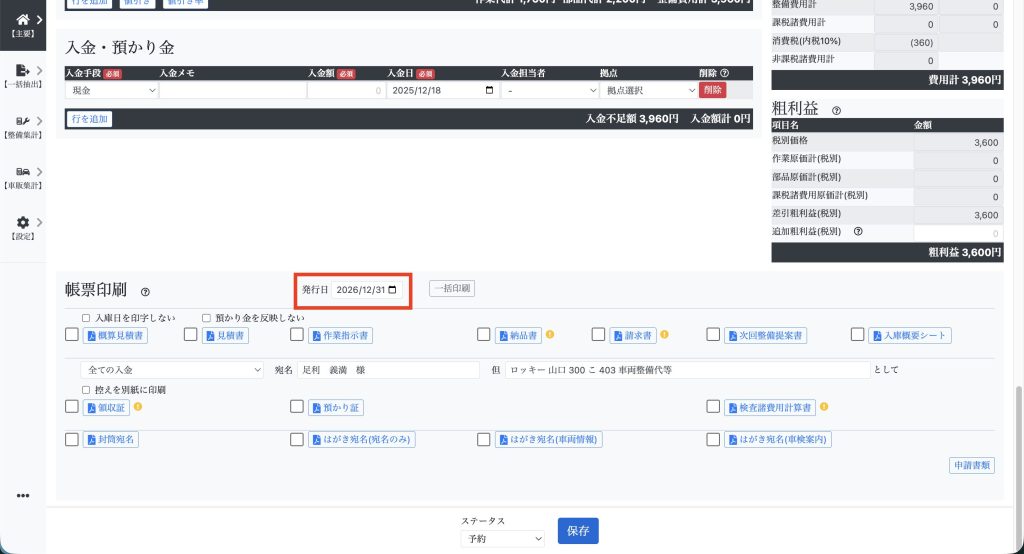Open the 全ての入金 dropdown
The height and width of the screenshot is (554, 1024).
[173, 370]
